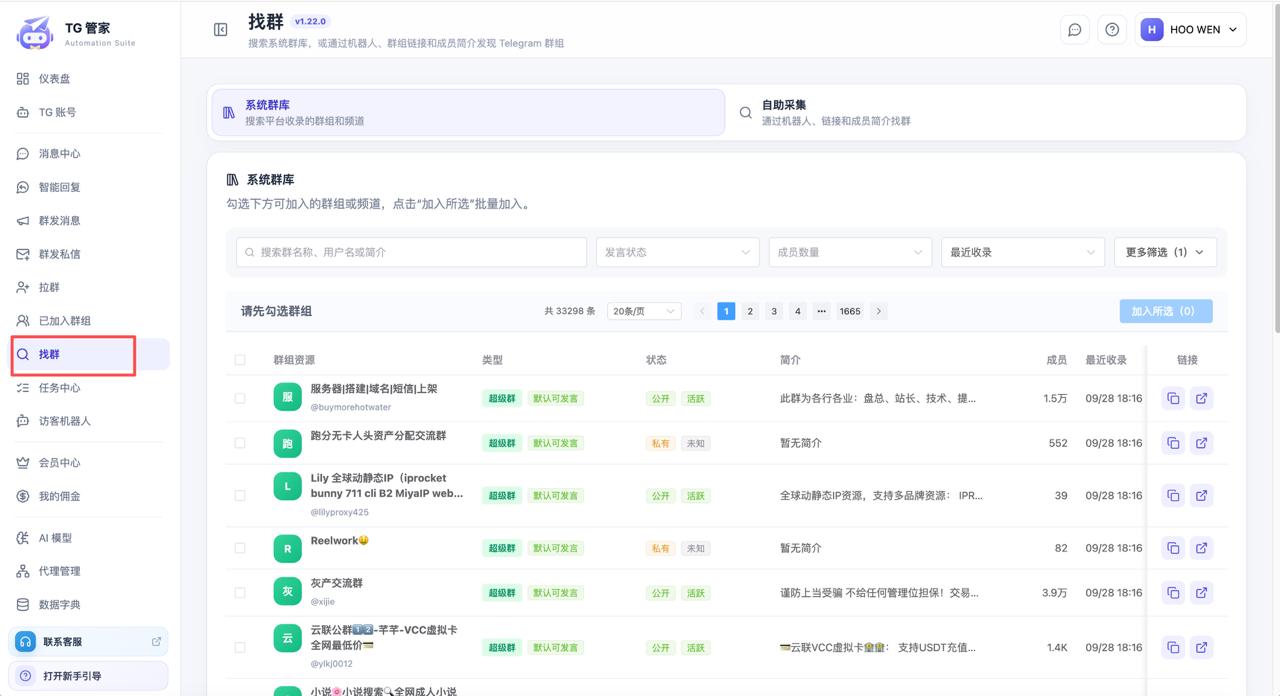Copy link for Lily 全球动静态IP row
The width and height of the screenshot is (1280, 696).
tap(1173, 495)
